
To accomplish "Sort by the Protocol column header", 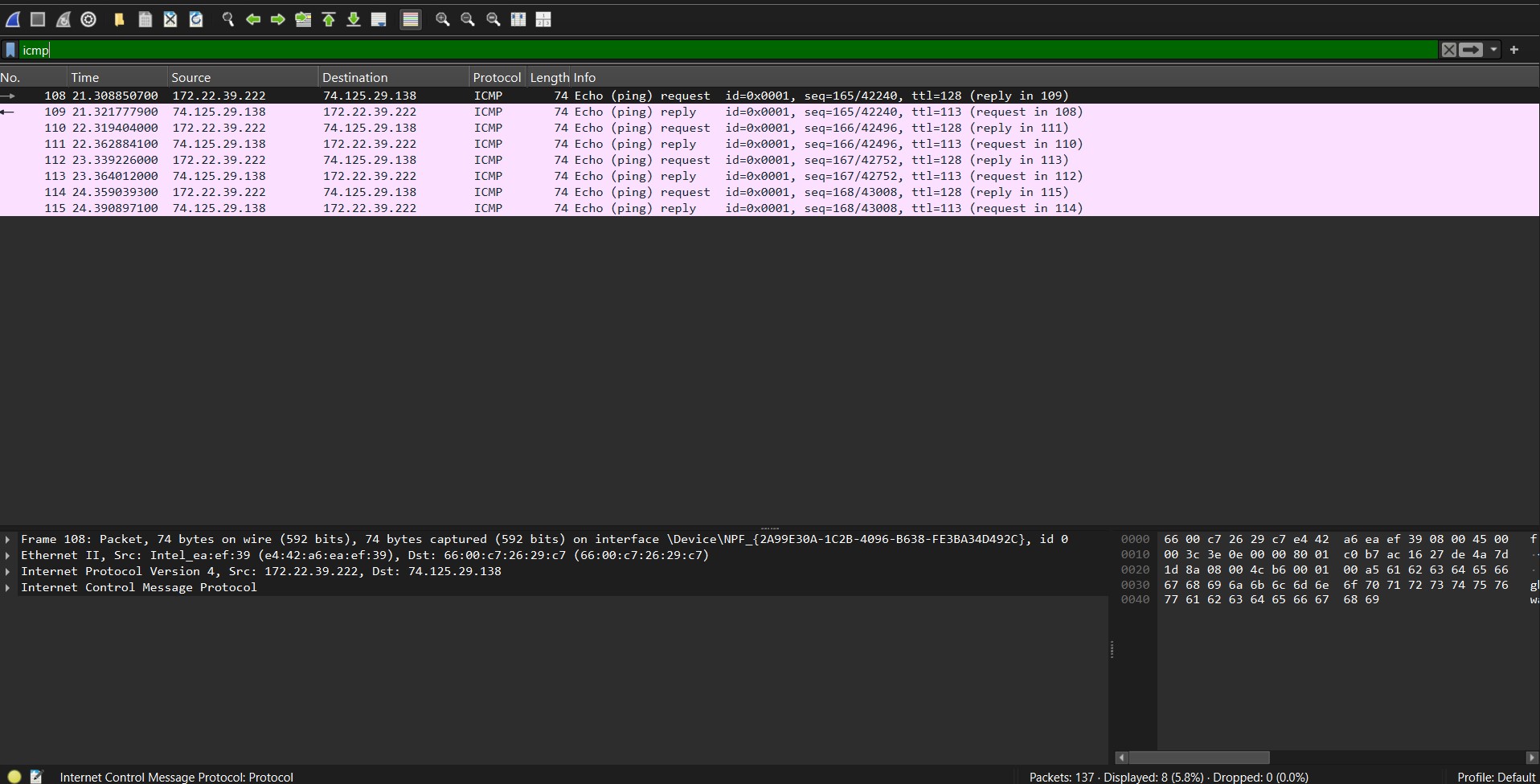I will [498, 77].
